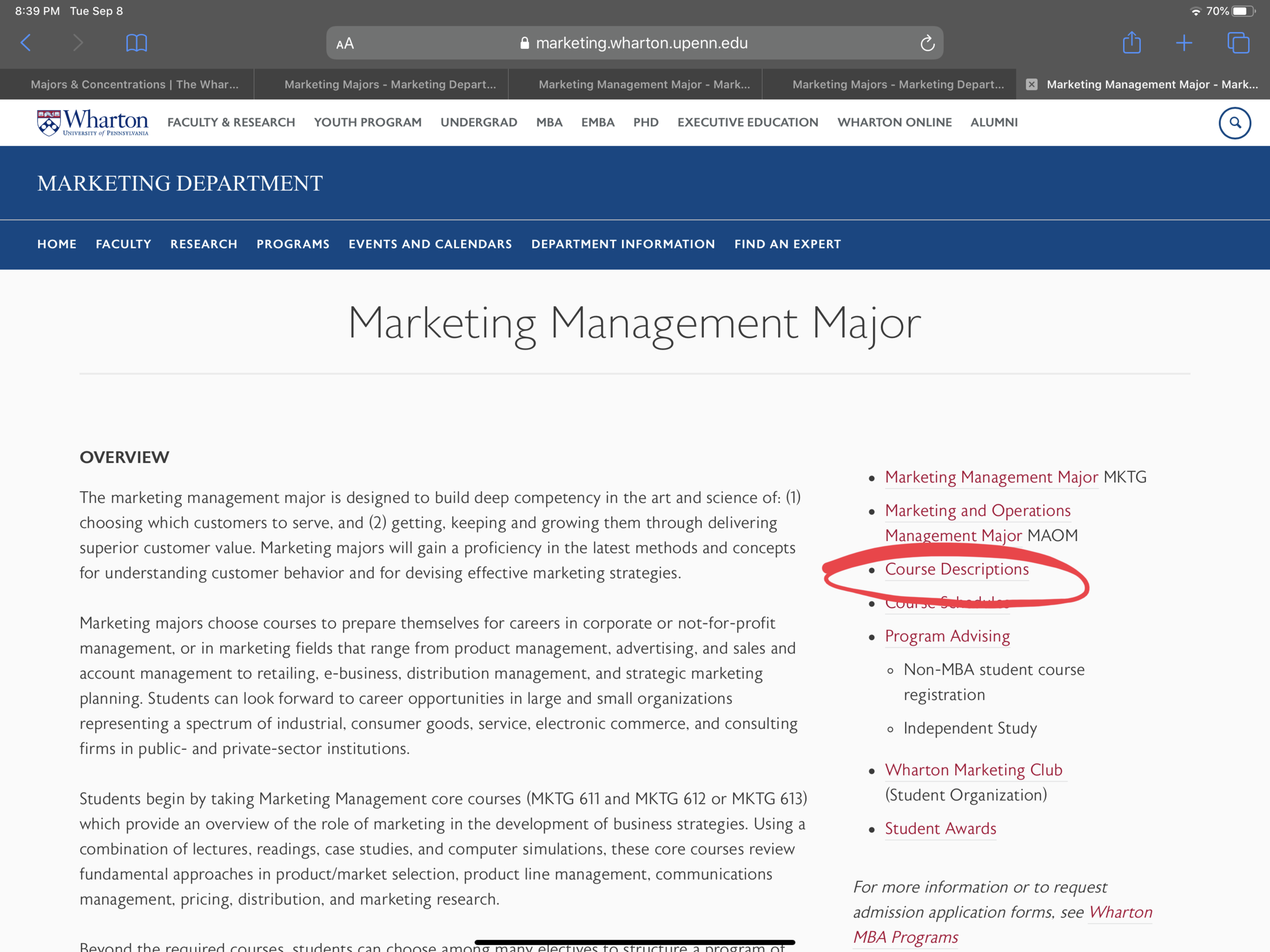
Task: Tap the Safari back arrow
Action: (26, 43)
